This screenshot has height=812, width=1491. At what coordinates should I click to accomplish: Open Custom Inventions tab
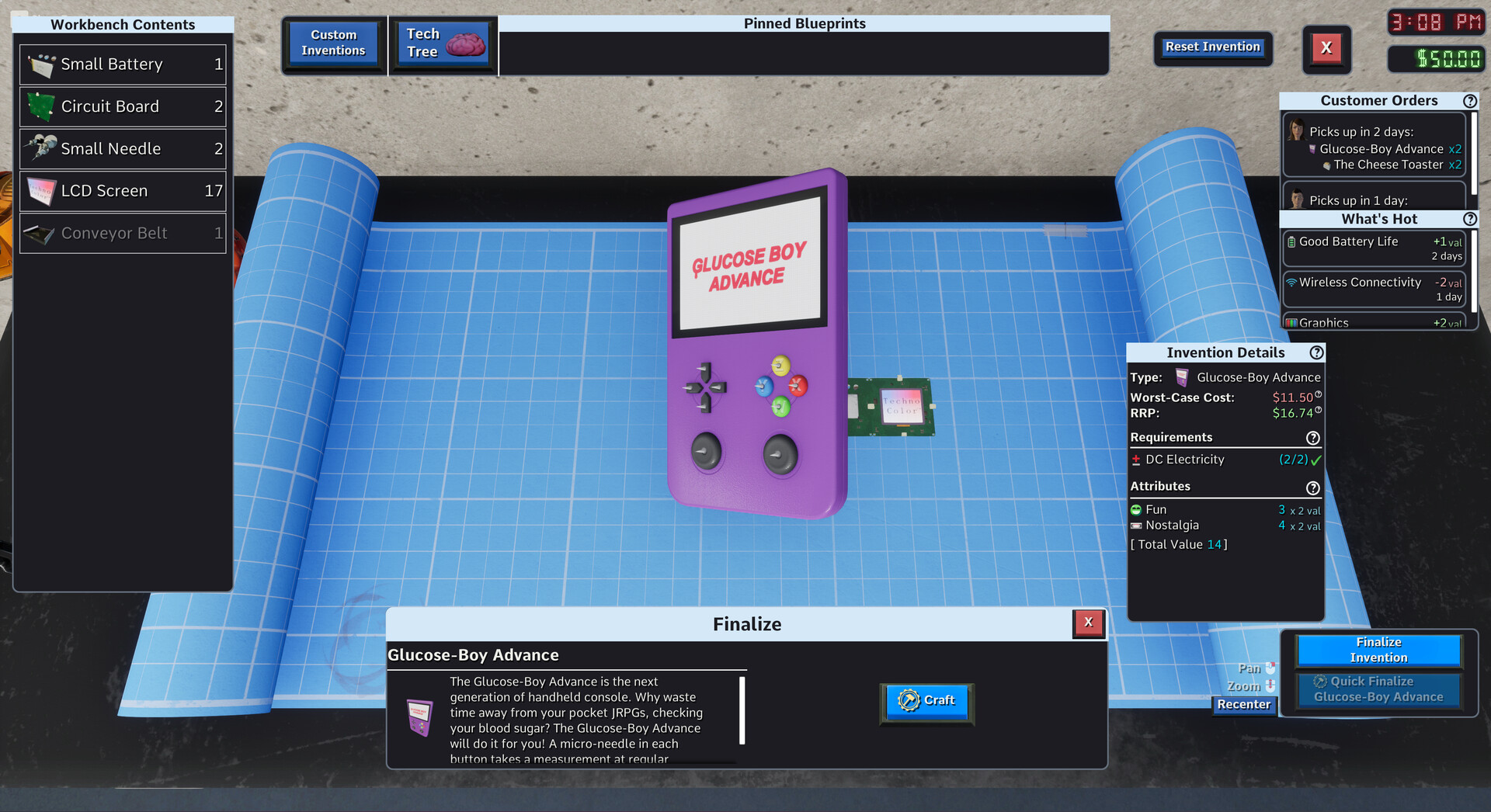[334, 43]
